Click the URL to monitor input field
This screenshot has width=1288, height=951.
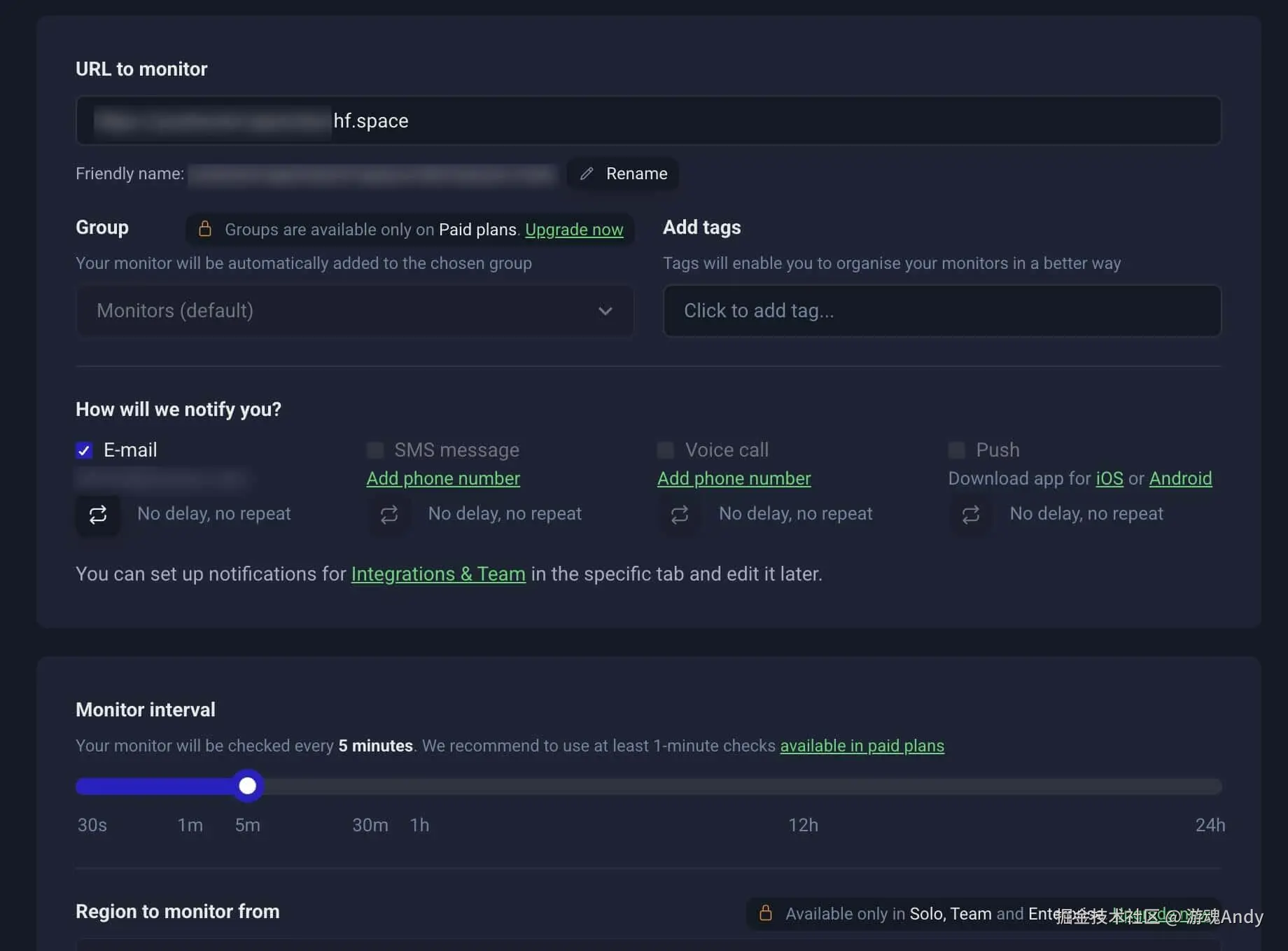pyautogui.click(x=770, y=120)
